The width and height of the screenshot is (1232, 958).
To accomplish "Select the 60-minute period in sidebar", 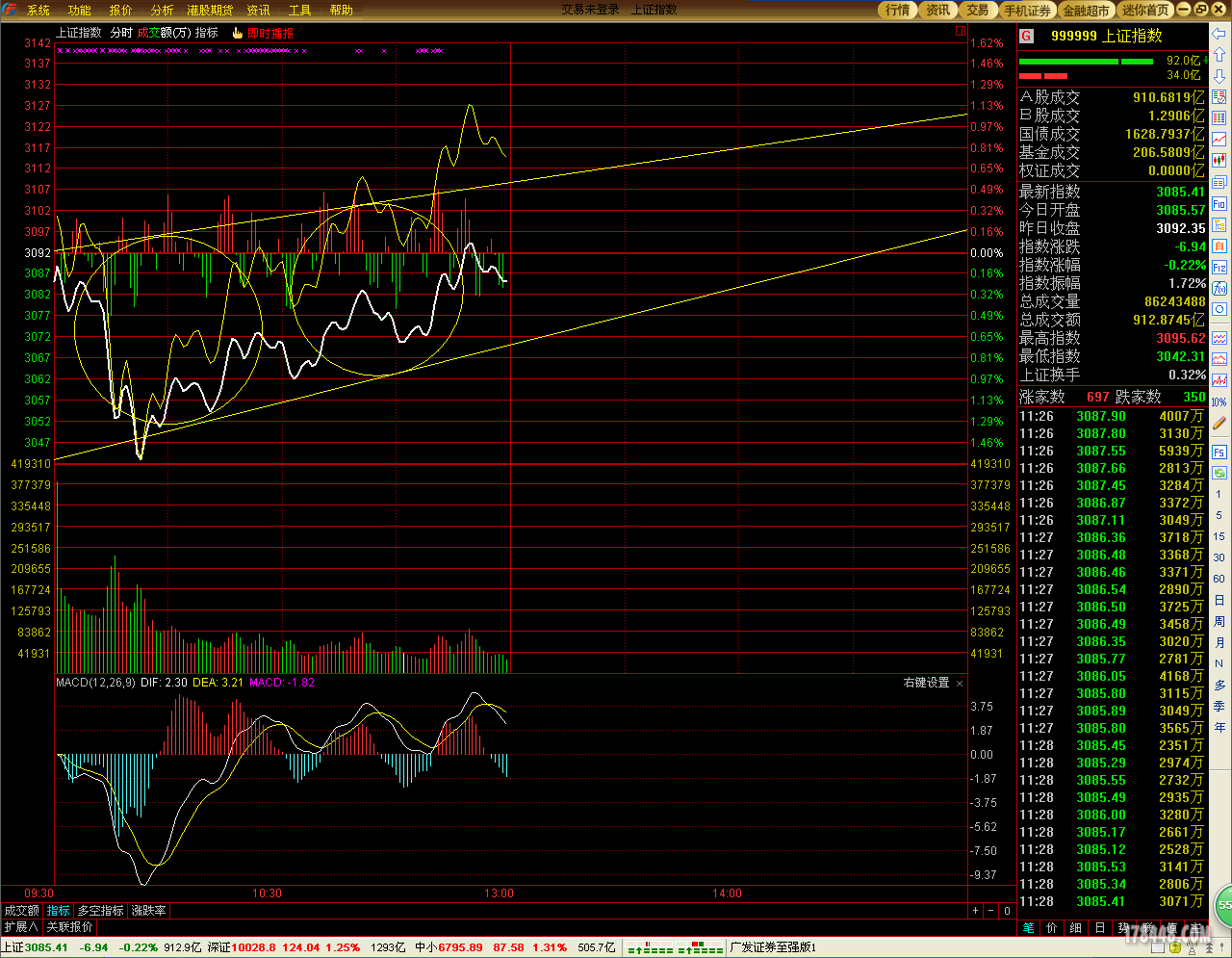I will tap(1219, 579).
